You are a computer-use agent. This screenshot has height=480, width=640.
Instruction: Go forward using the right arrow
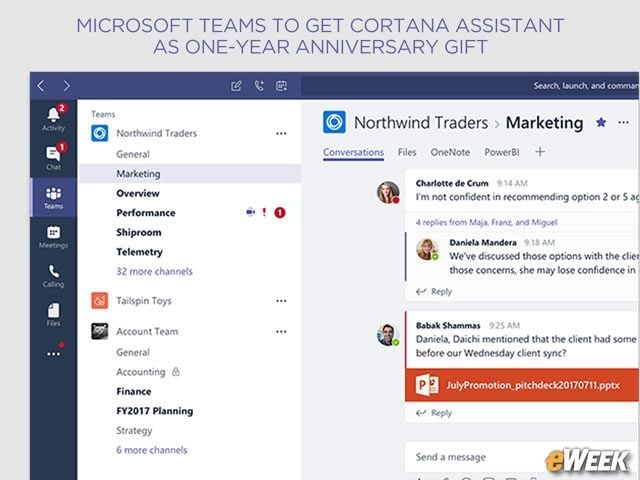67,86
